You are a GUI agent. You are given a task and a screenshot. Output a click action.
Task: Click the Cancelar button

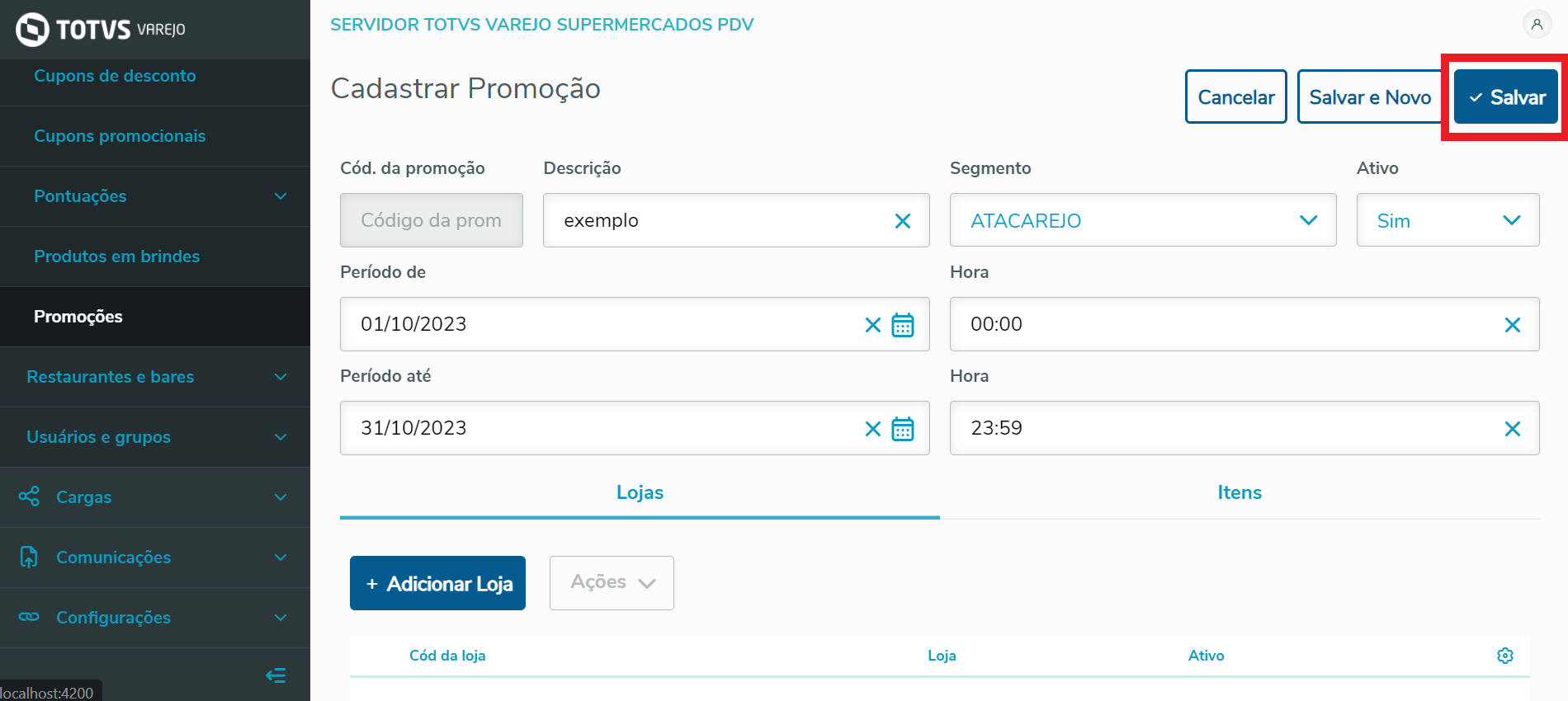(x=1235, y=97)
